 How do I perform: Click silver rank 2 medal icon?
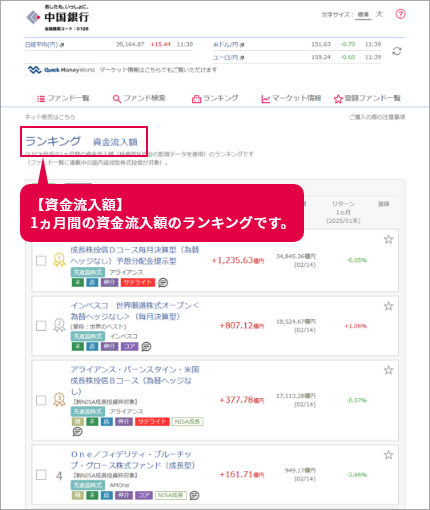pos(59,325)
